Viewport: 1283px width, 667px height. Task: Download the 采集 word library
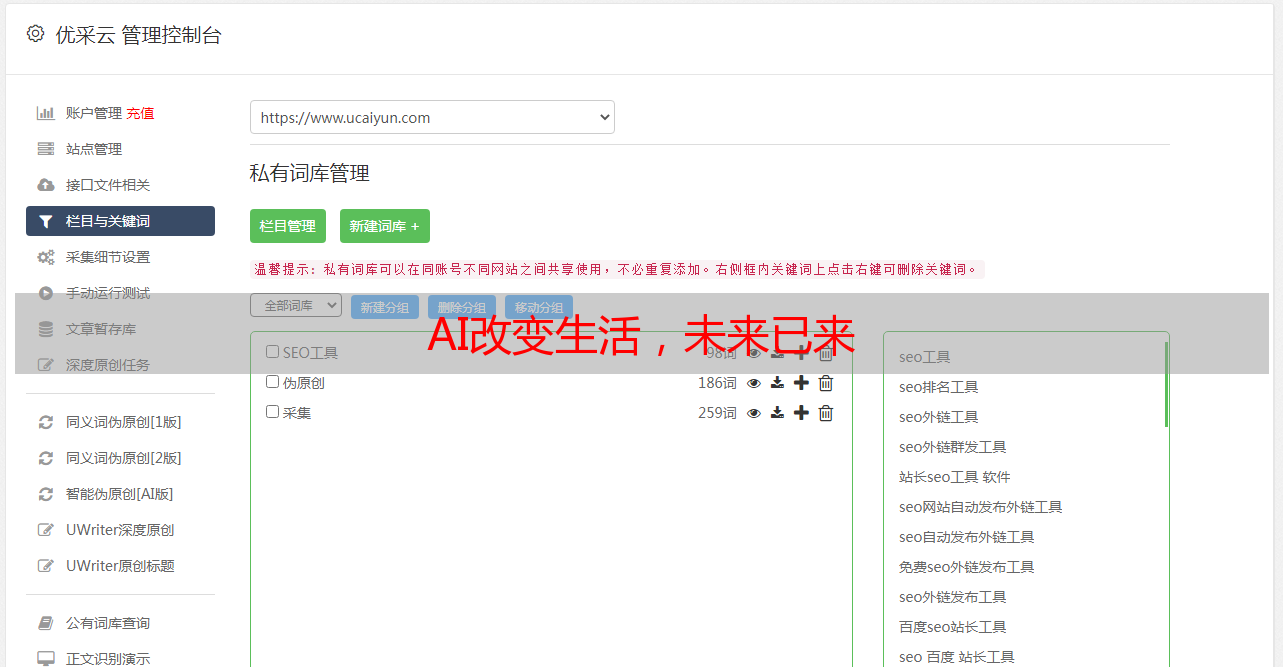777,413
